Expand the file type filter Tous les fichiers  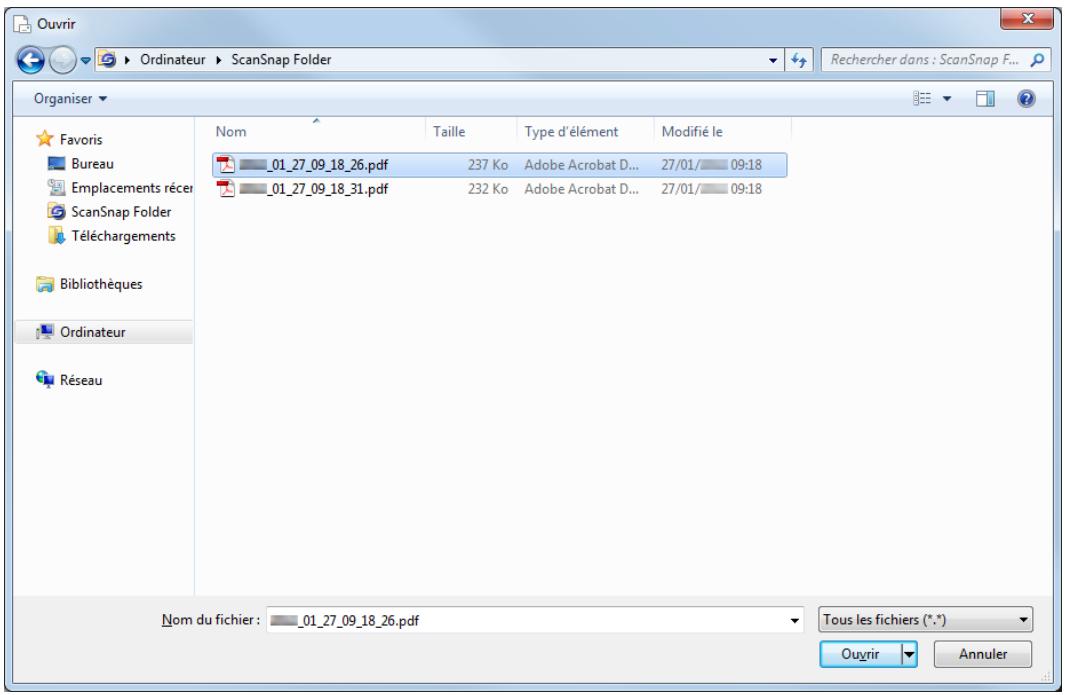[925, 621]
